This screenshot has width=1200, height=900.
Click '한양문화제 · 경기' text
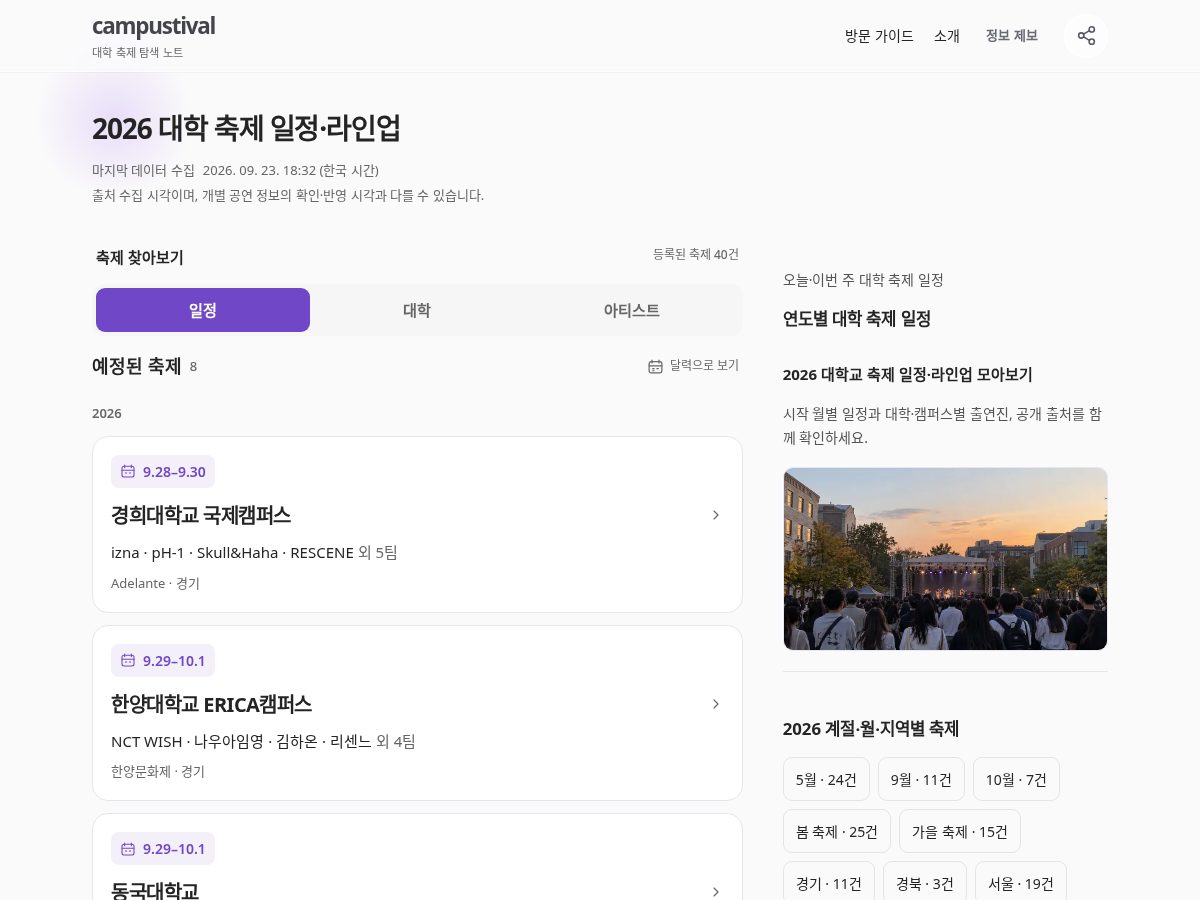(x=158, y=772)
